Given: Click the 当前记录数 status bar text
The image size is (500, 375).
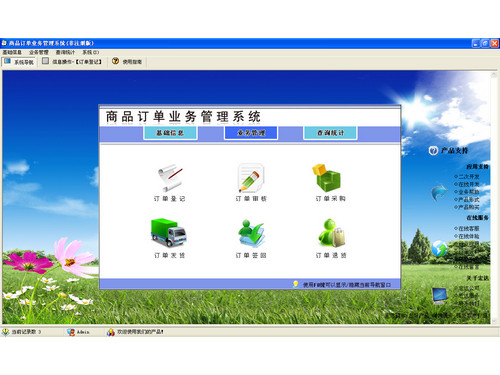Looking at the screenshot, I should 26,332.
